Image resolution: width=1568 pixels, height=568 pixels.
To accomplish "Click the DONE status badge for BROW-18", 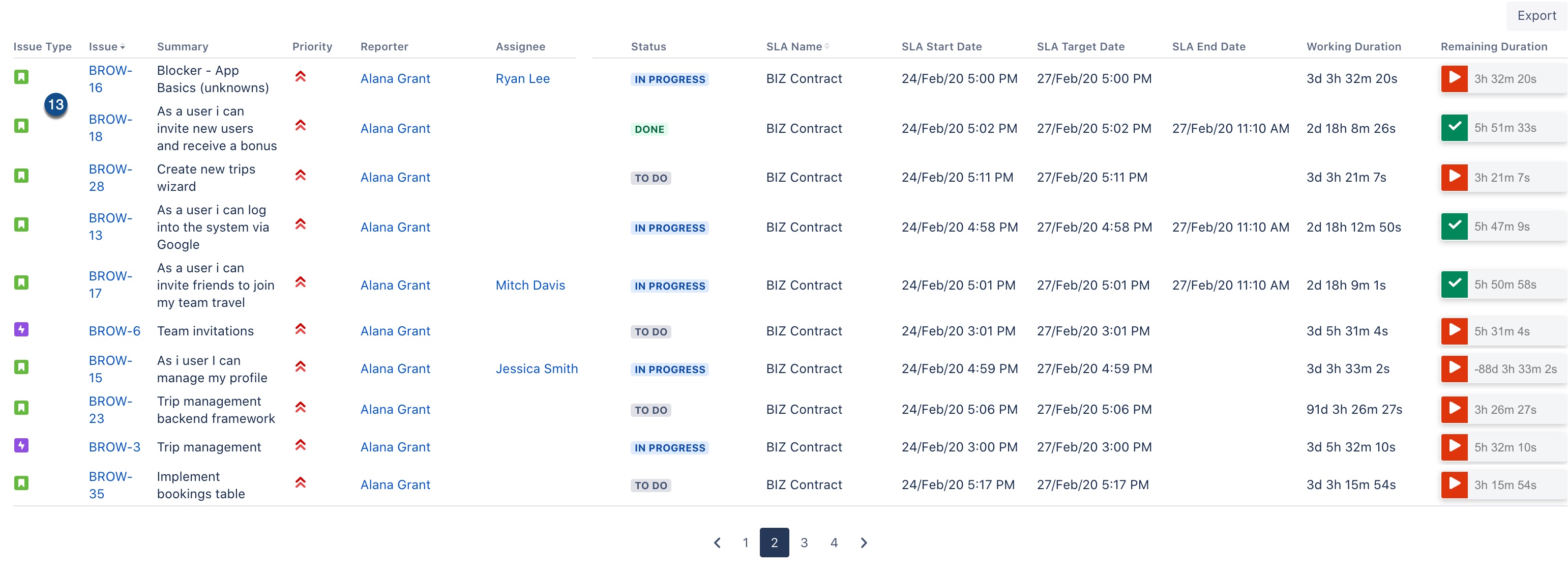I will tap(649, 129).
